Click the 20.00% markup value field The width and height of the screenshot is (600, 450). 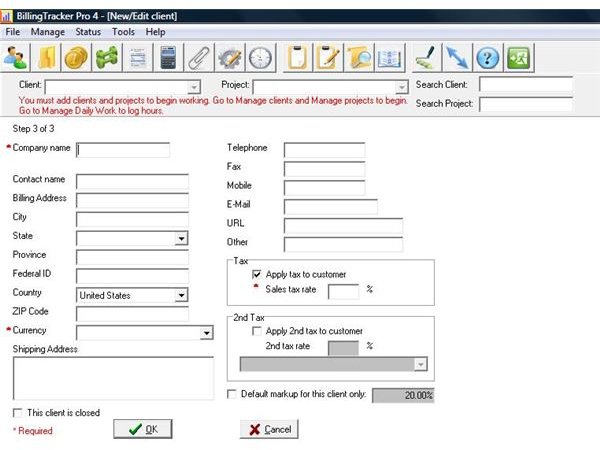click(403, 395)
